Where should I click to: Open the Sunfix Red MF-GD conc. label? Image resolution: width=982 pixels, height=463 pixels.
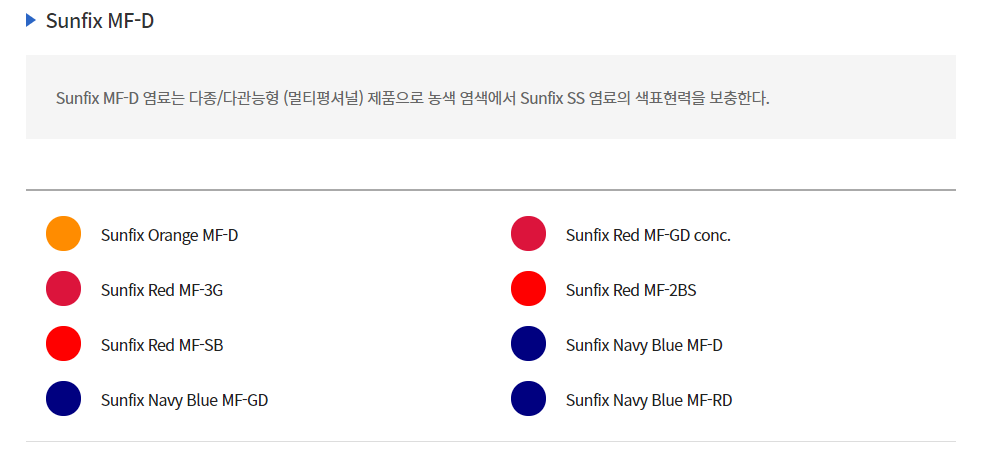pyautogui.click(x=648, y=236)
